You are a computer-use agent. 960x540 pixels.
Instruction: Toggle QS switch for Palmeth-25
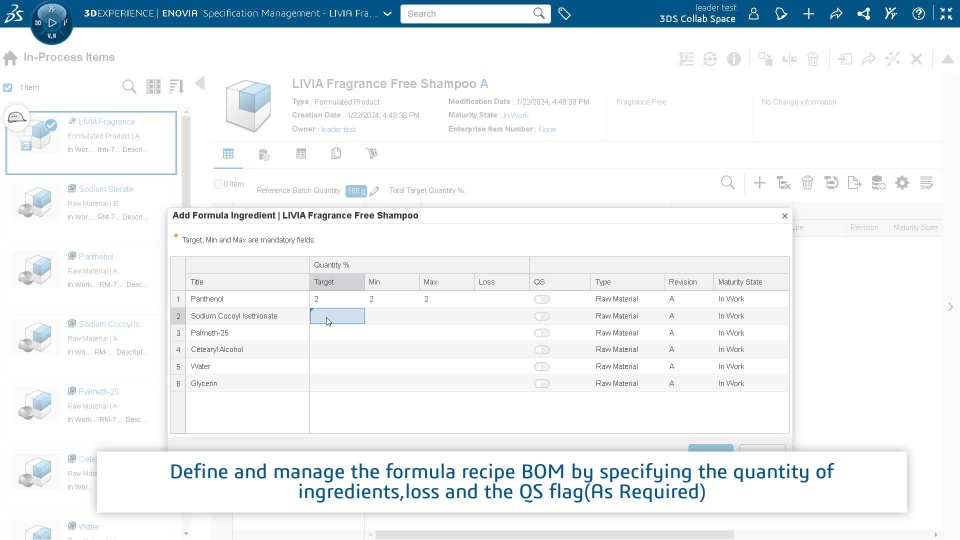coord(542,333)
